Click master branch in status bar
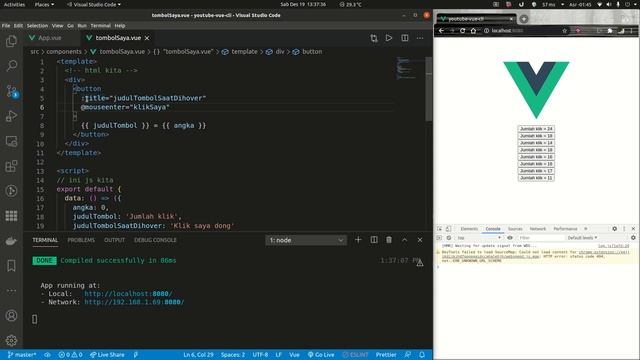Viewport: 640px width, 360px height. (x=22, y=355)
